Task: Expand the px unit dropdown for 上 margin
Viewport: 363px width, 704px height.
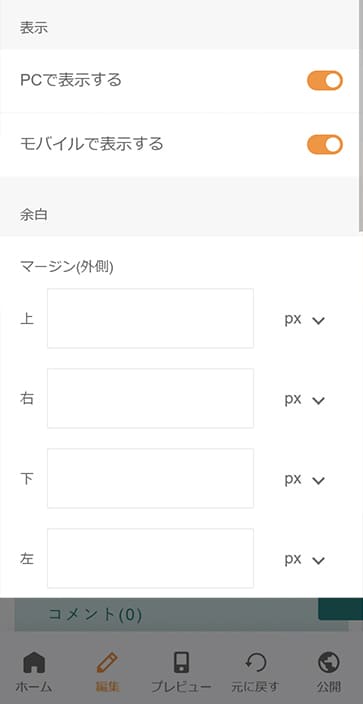Action: (305, 320)
